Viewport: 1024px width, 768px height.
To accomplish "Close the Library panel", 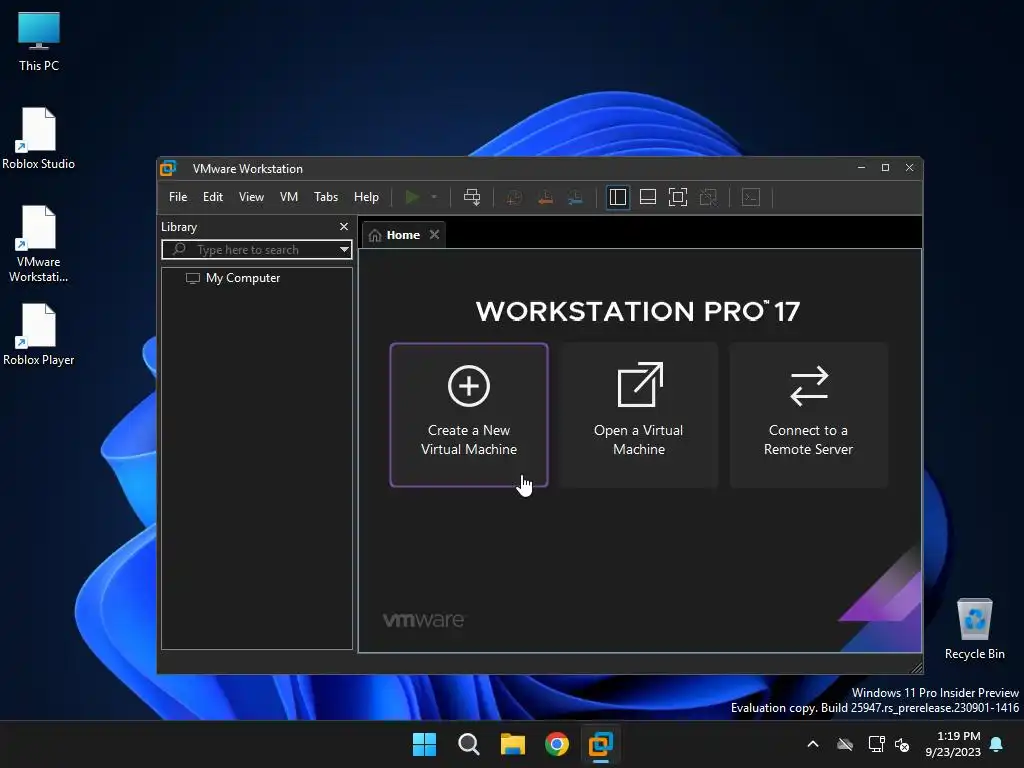I will (344, 227).
